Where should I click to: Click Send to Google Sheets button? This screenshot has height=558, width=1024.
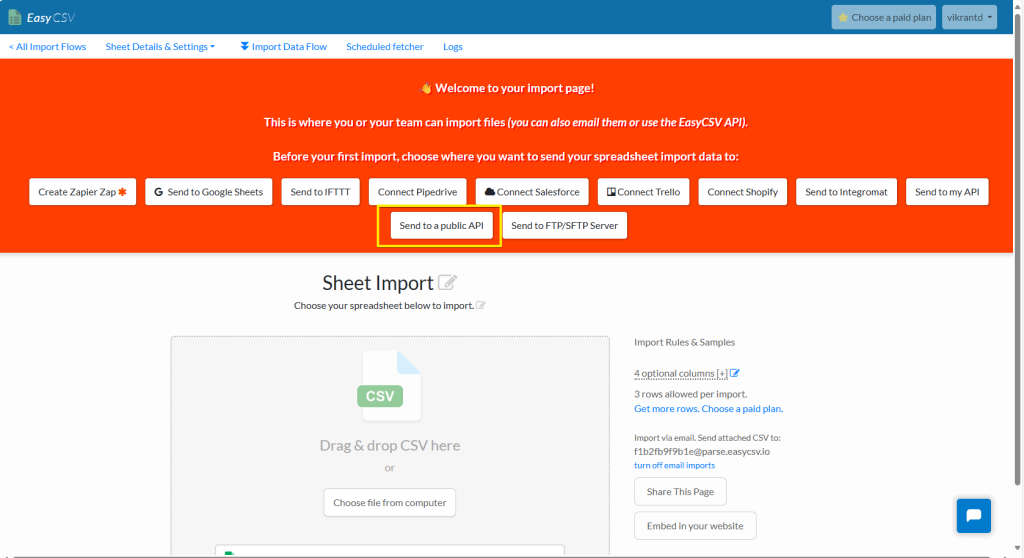pos(208,192)
